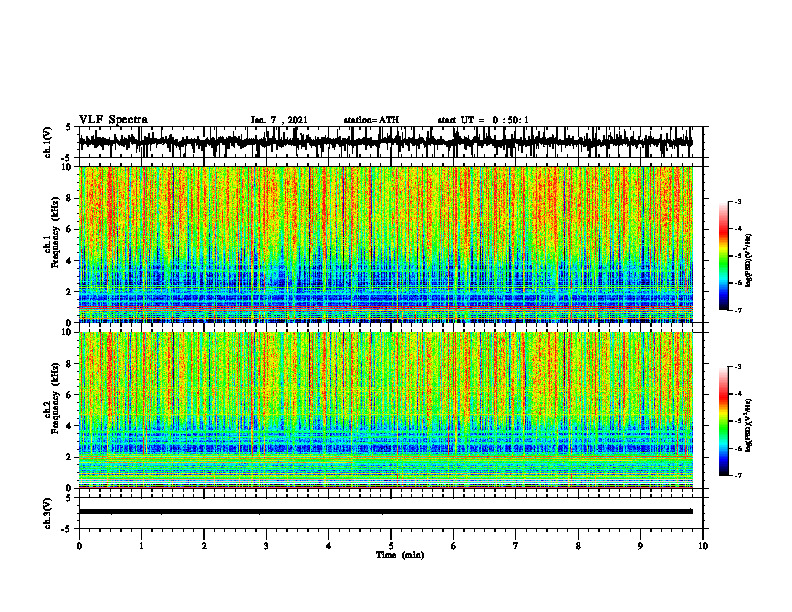Click the "3" tick on time axis
Viewport: 792px width, 612px height.
(x=266, y=546)
